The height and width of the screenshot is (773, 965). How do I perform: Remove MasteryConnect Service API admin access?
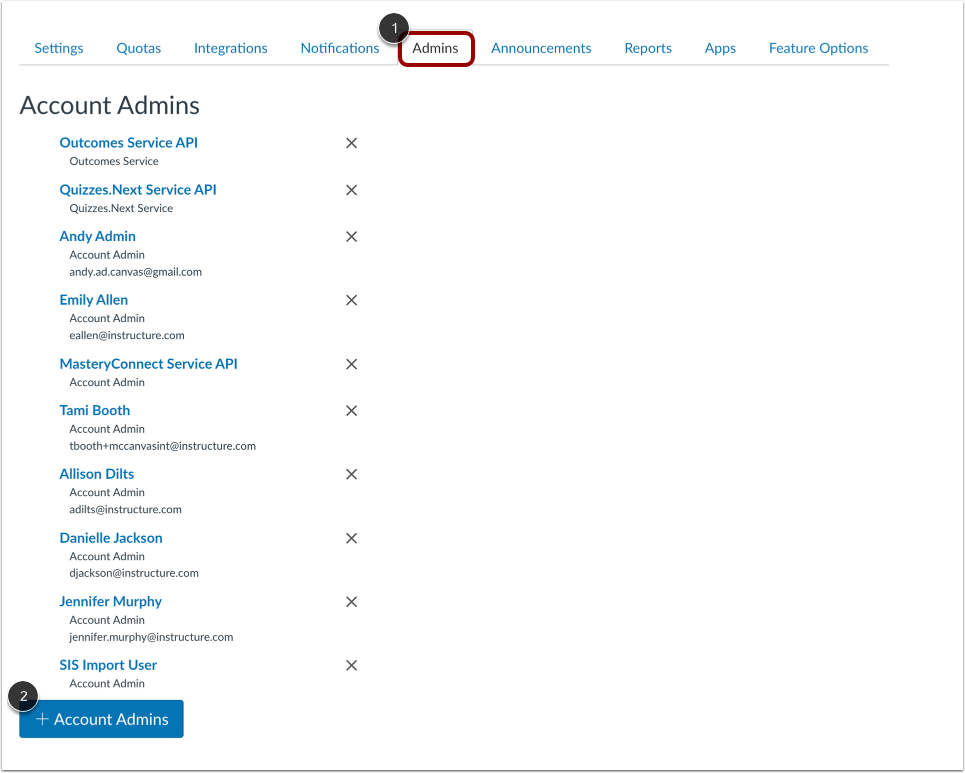[351, 364]
